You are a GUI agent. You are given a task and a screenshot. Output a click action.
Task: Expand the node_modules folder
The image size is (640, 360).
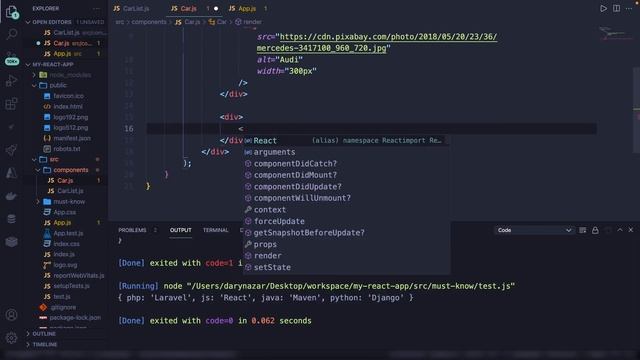pyautogui.click(x=65, y=75)
